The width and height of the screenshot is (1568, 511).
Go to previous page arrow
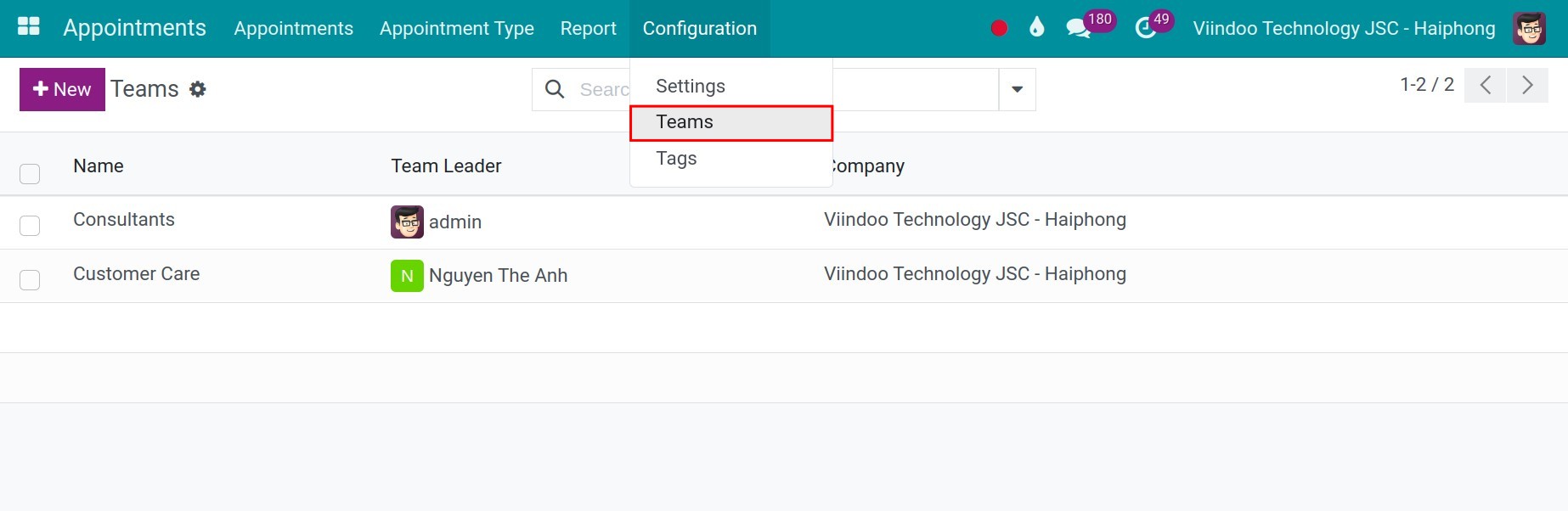(x=1485, y=85)
